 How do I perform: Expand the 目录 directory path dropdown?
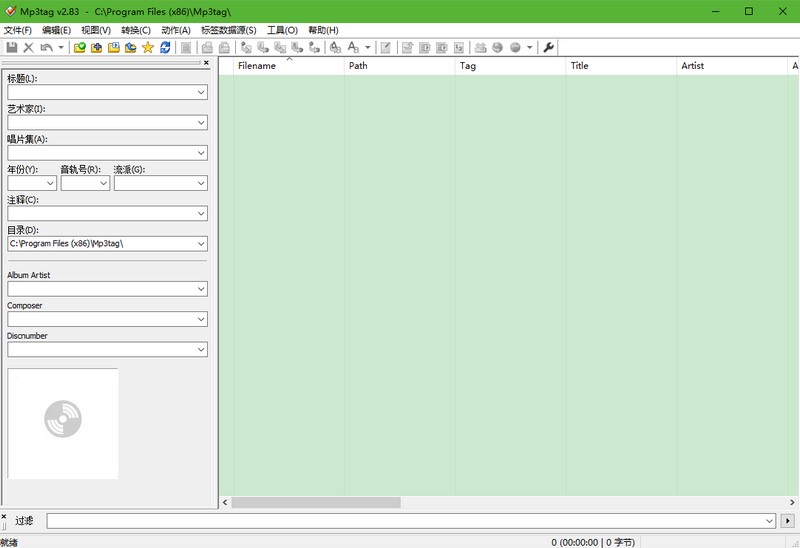click(x=201, y=243)
